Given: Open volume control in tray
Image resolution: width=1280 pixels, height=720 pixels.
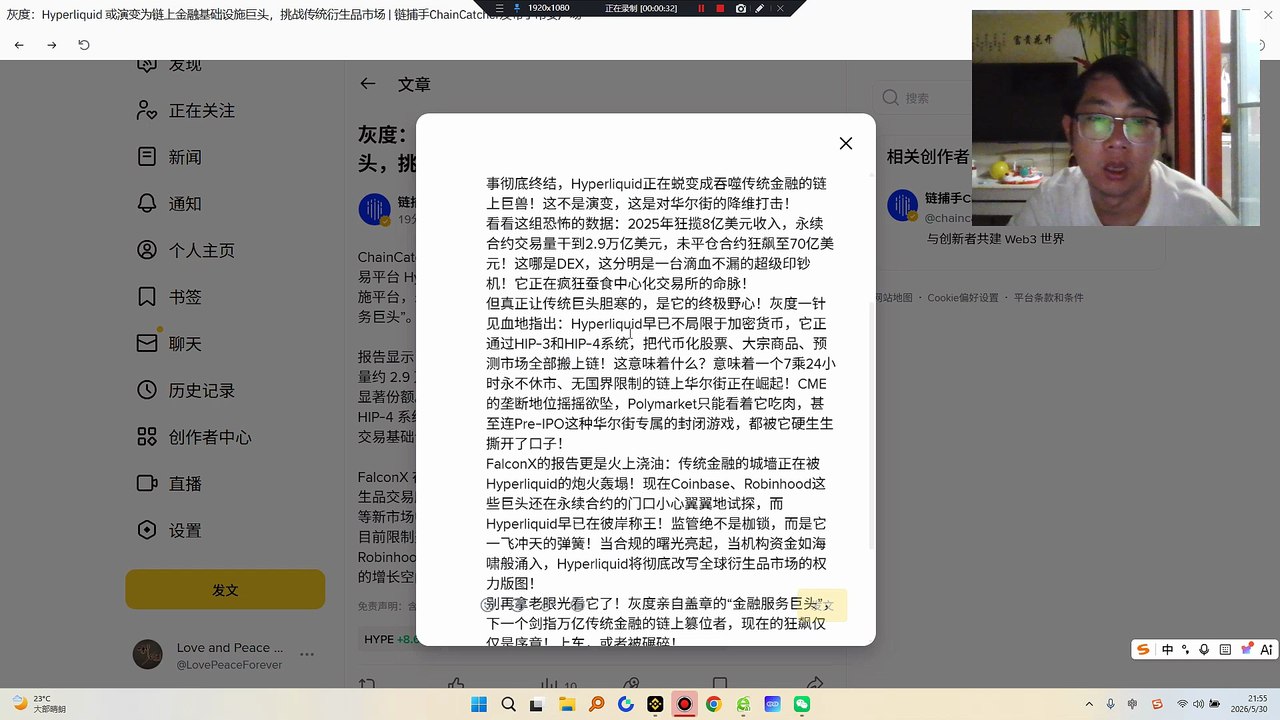Looking at the screenshot, I should point(1198,704).
